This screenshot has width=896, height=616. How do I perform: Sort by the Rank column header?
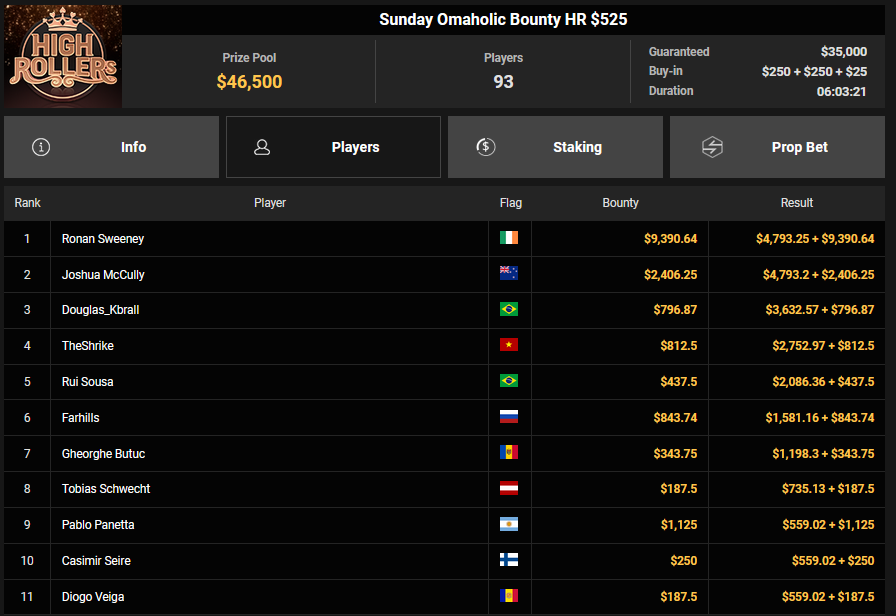(x=27, y=203)
